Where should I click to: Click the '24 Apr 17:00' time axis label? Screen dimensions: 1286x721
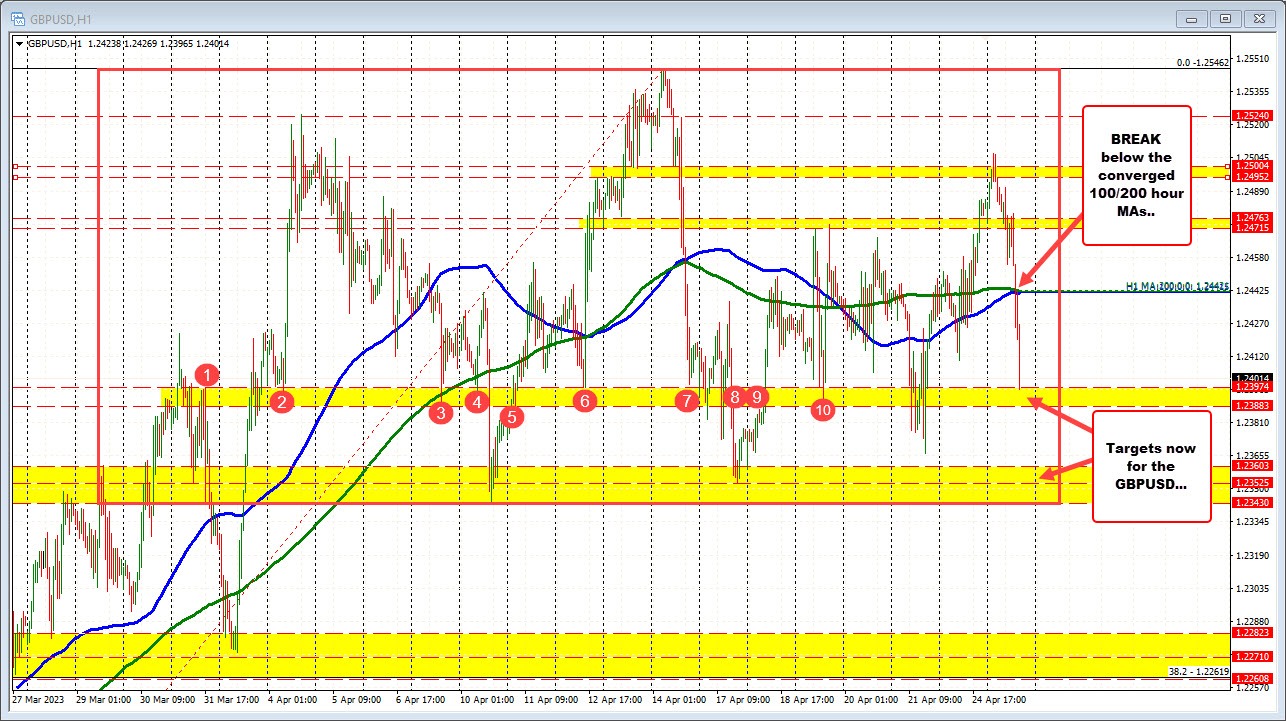click(999, 700)
